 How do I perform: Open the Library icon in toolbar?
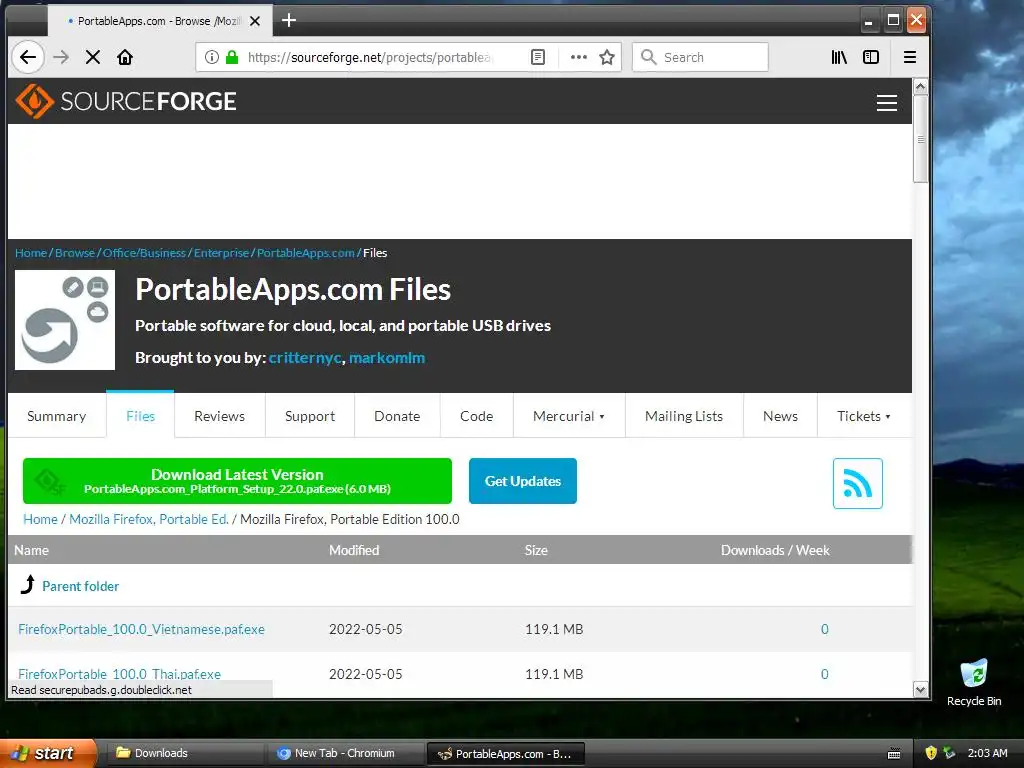click(839, 57)
